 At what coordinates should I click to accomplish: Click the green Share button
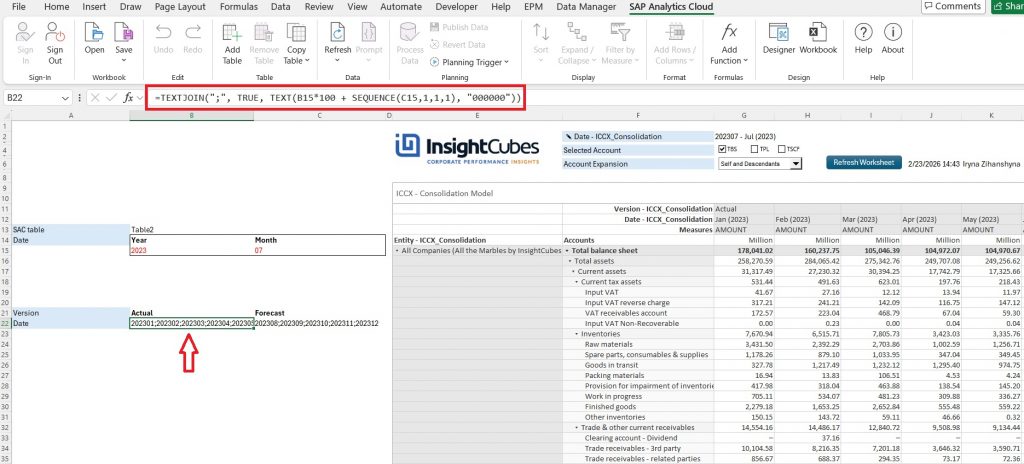click(1008, 6)
